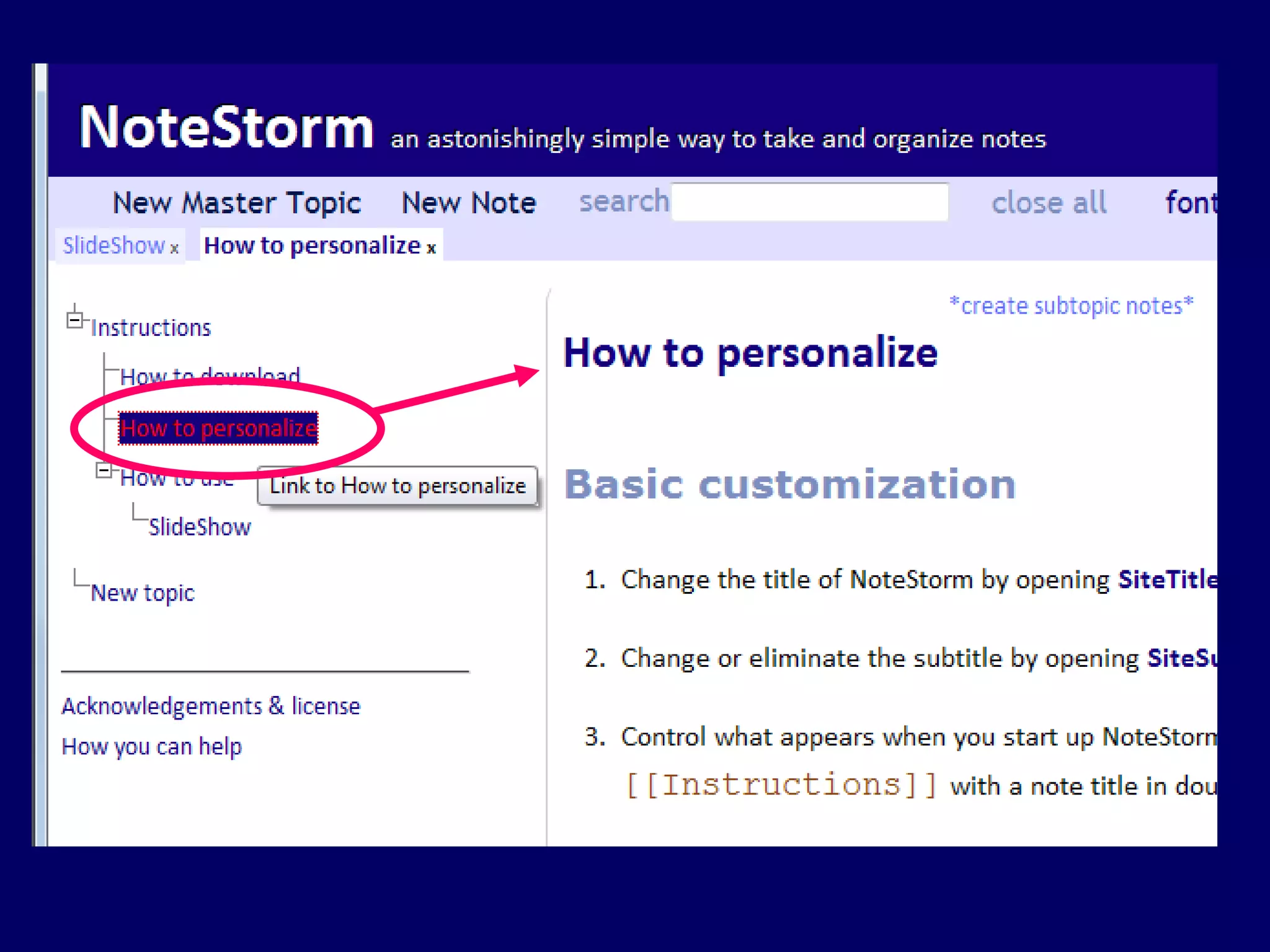The image size is (1270, 952).
Task: Collapse the Instructions tree node
Action: click(x=74, y=320)
